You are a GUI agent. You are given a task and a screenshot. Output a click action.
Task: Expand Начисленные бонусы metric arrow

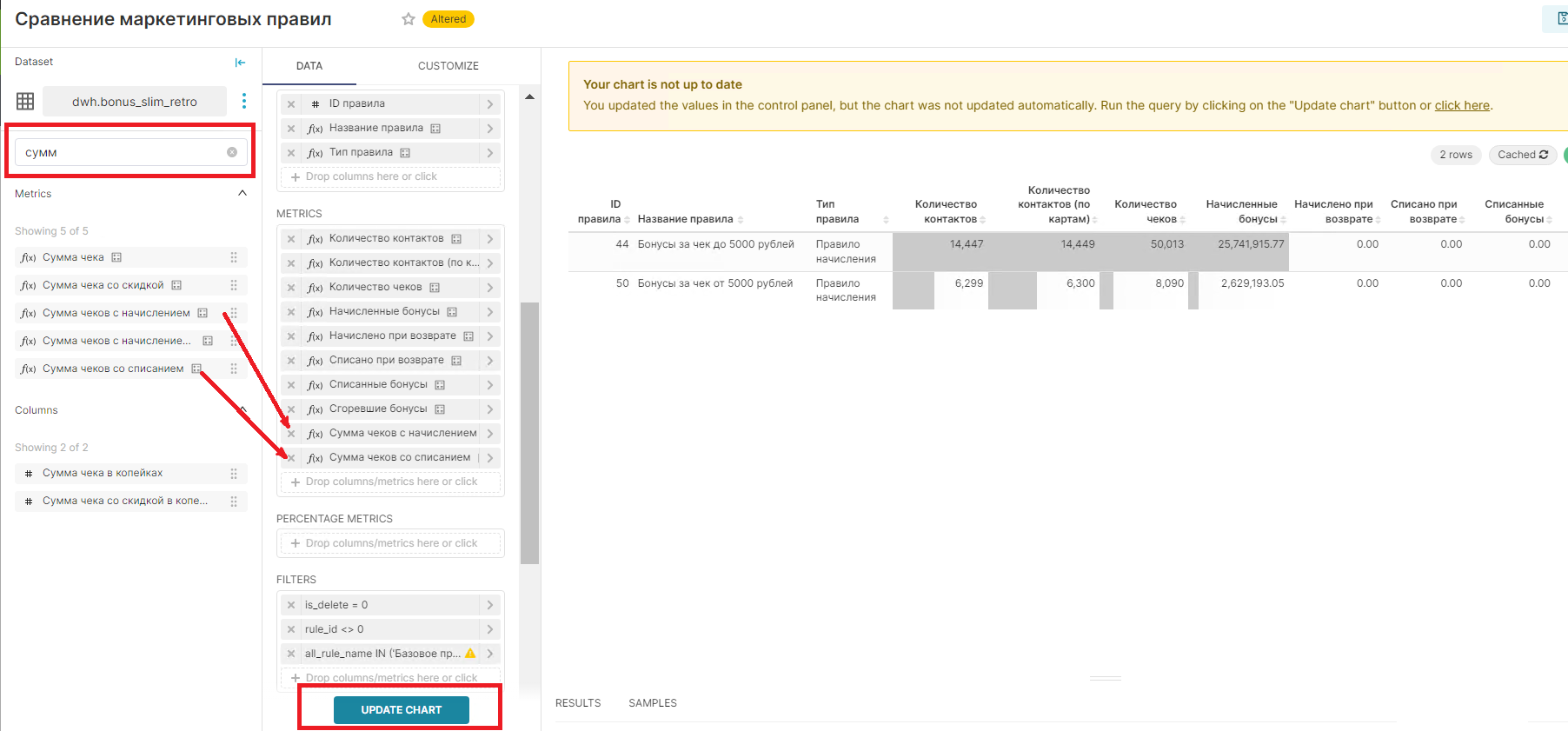pyautogui.click(x=490, y=312)
